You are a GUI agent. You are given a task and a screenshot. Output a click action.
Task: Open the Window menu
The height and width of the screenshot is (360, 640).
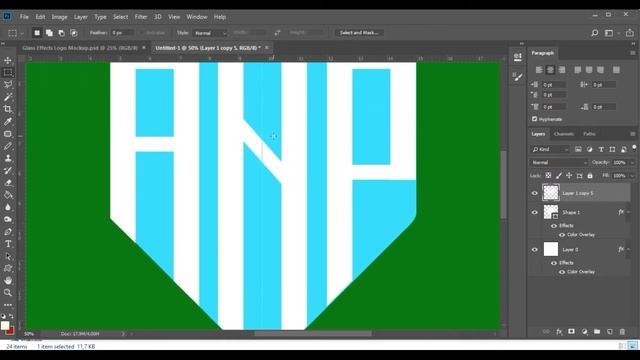tap(197, 17)
